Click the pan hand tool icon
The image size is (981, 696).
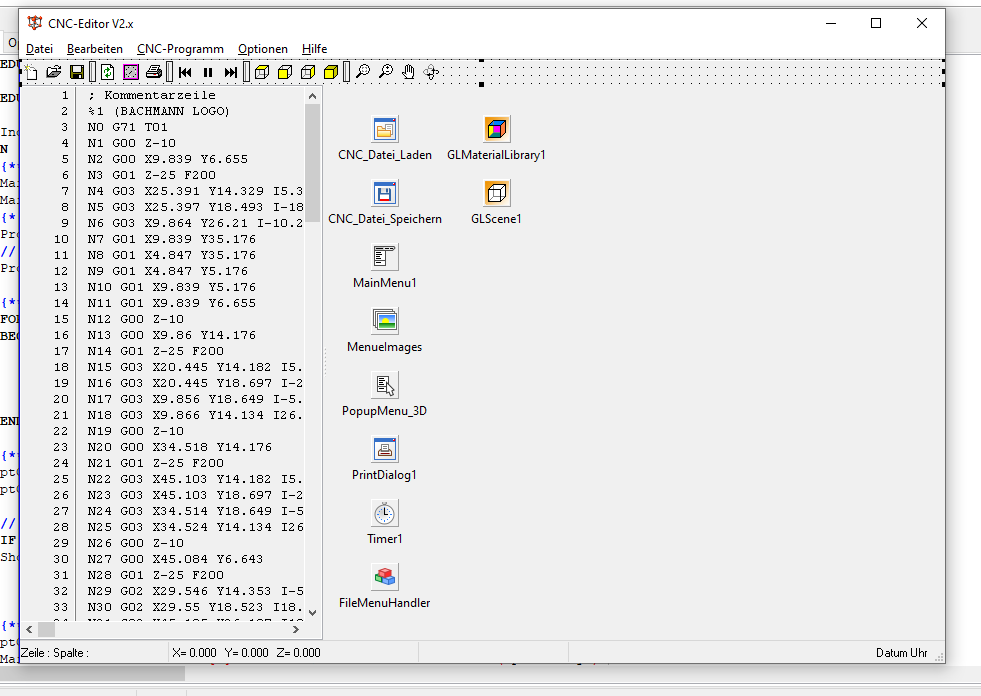[409, 72]
